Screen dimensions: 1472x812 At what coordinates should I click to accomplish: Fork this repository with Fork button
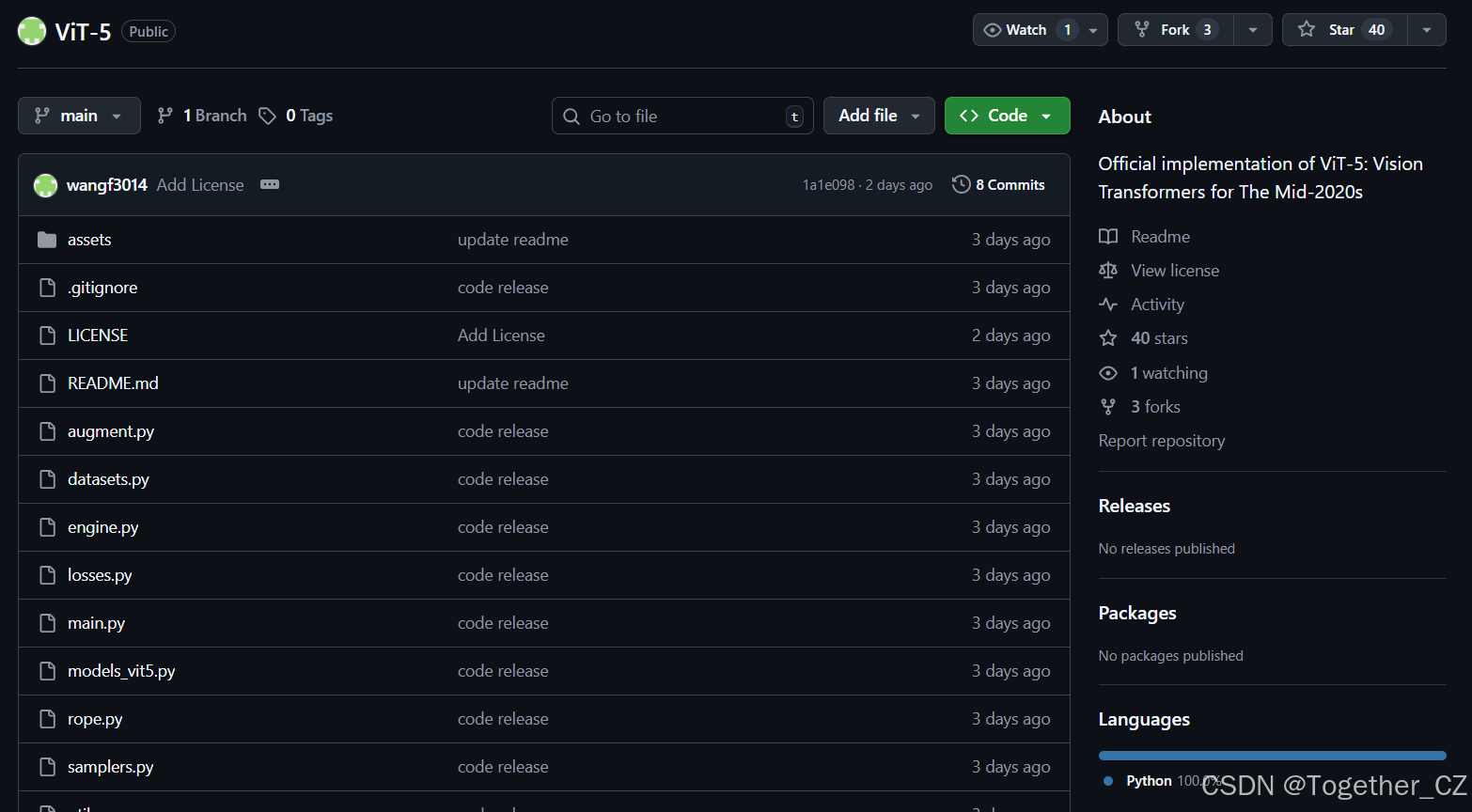click(x=1175, y=30)
